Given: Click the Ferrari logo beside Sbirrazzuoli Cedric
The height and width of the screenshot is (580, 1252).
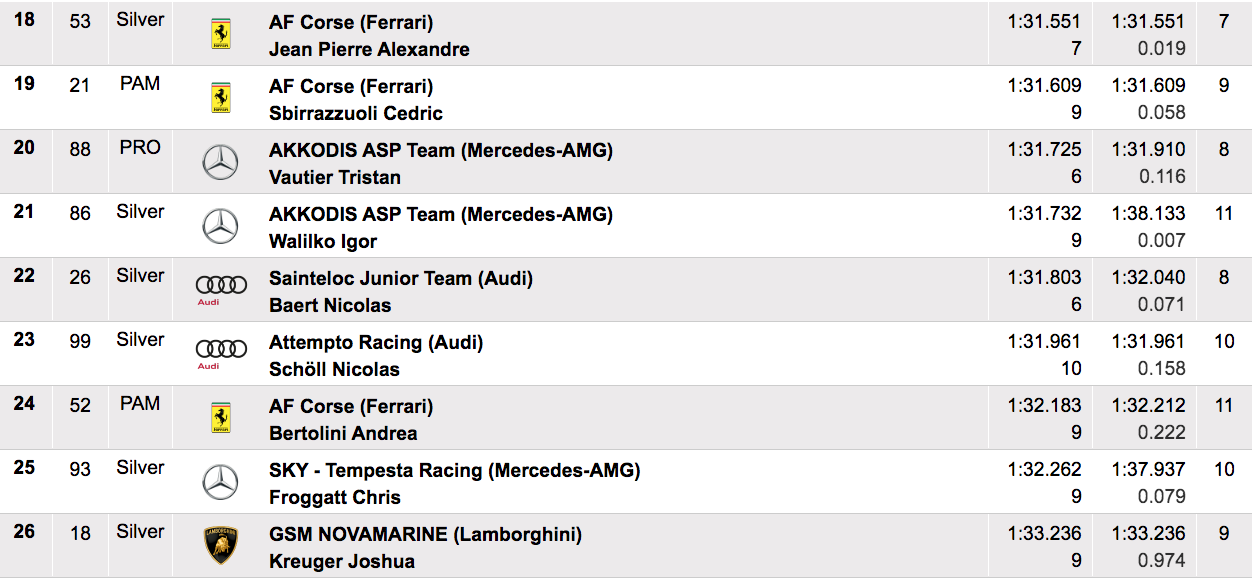Looking at the screenshot, I should 220,98.
